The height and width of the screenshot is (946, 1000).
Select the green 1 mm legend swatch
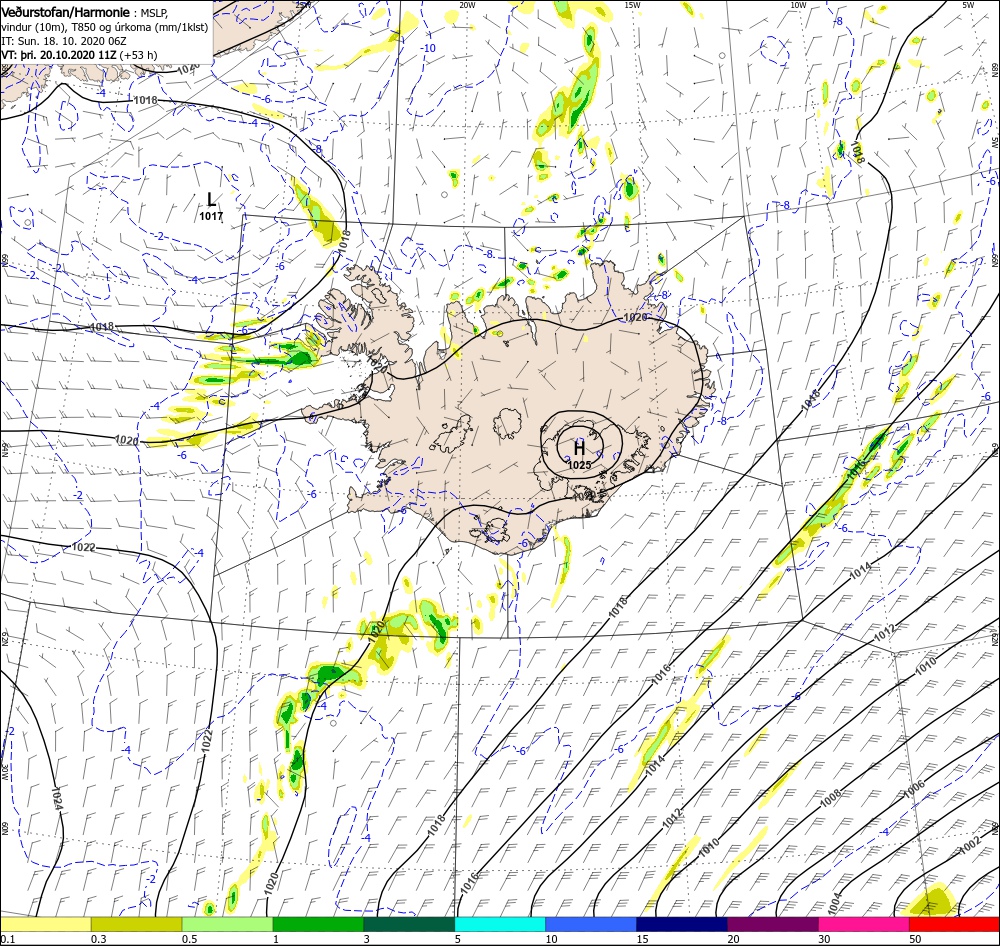[x=318, y=924]
